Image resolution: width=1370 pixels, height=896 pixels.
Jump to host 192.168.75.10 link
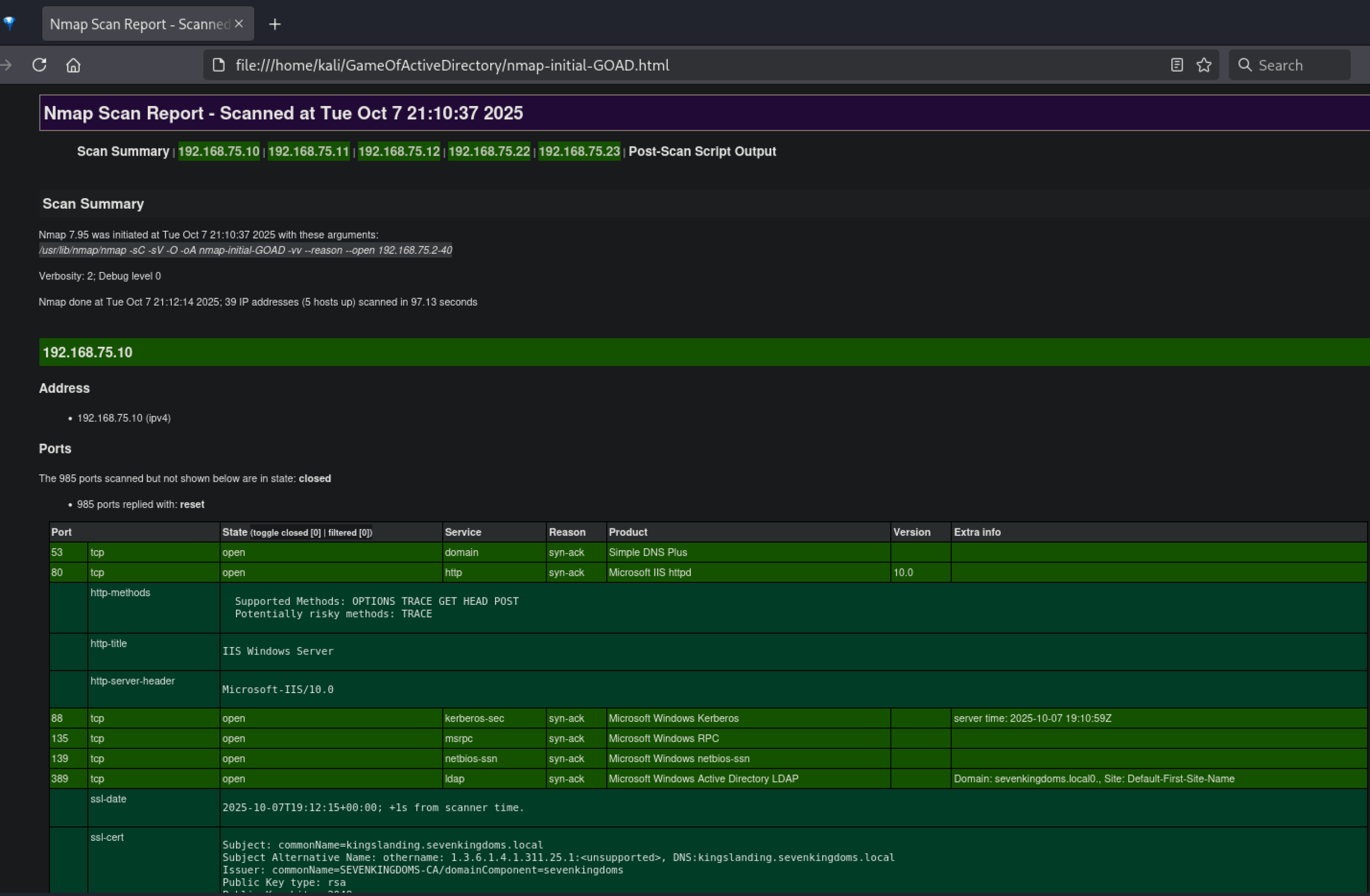(x=219, y=151)
